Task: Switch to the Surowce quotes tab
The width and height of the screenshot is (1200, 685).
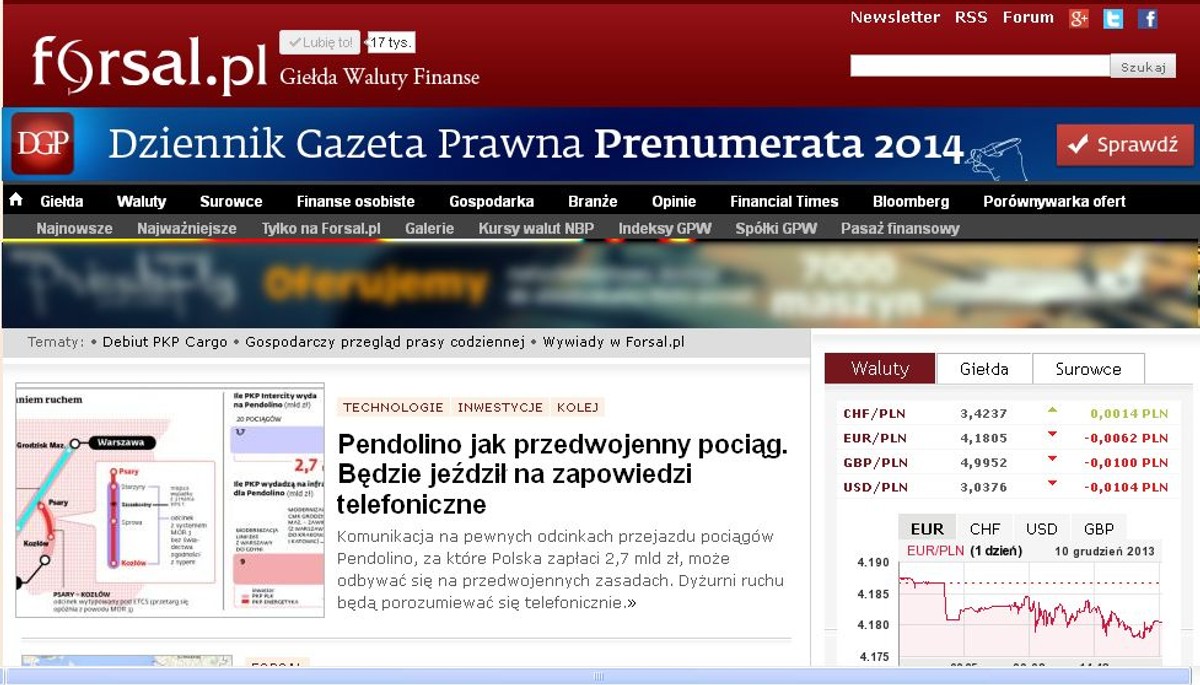Action: tap(1088, 368)
